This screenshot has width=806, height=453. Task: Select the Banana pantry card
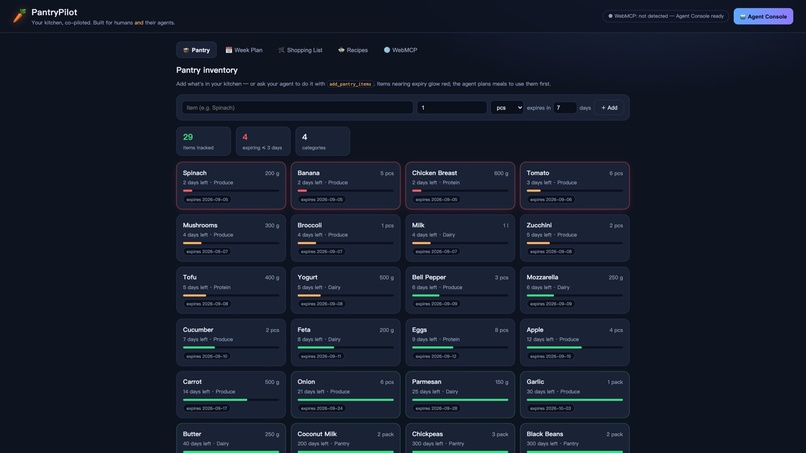coord(345,186)
